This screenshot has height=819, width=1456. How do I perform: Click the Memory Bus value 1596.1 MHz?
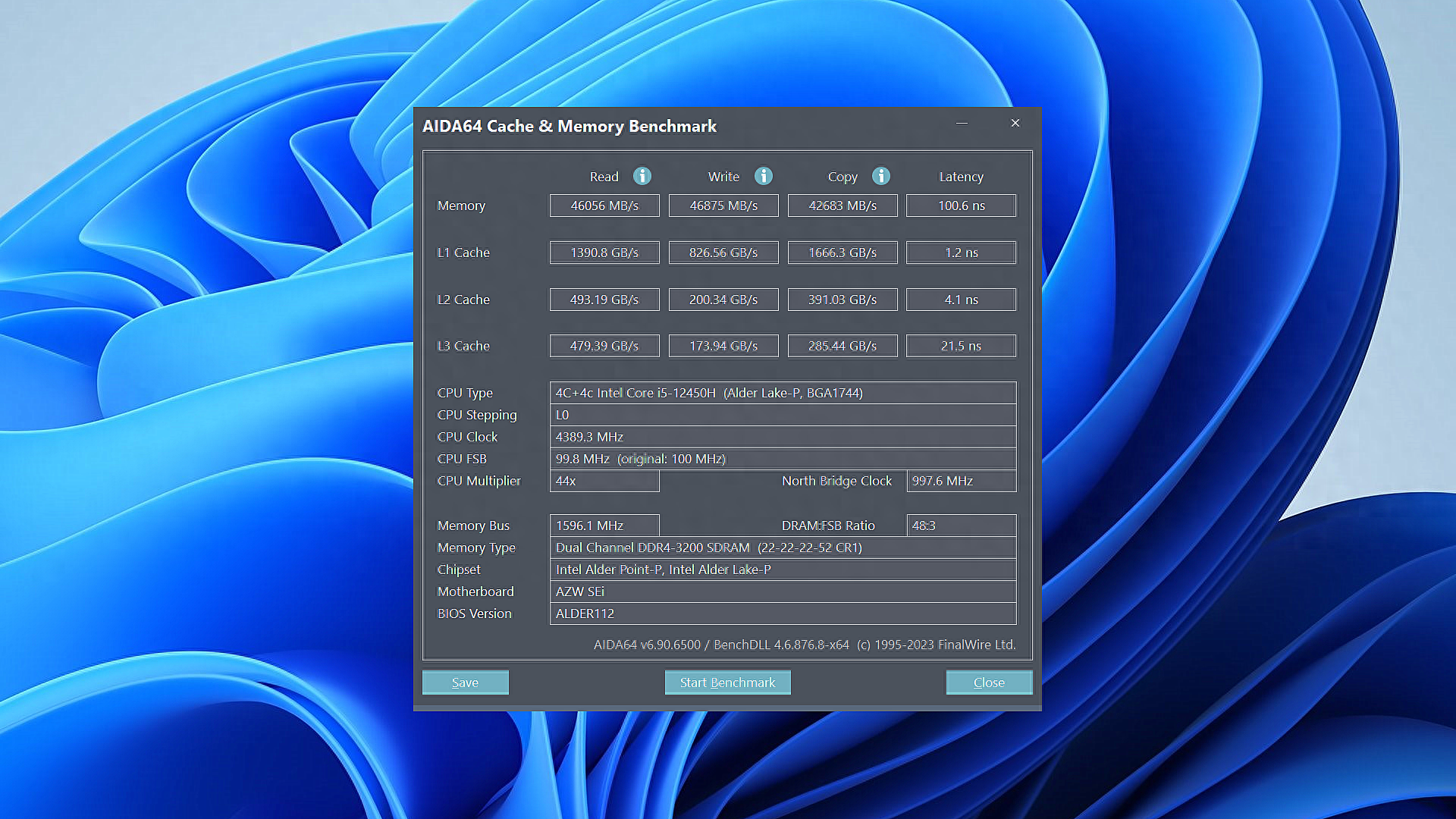[x=604, y=526]
